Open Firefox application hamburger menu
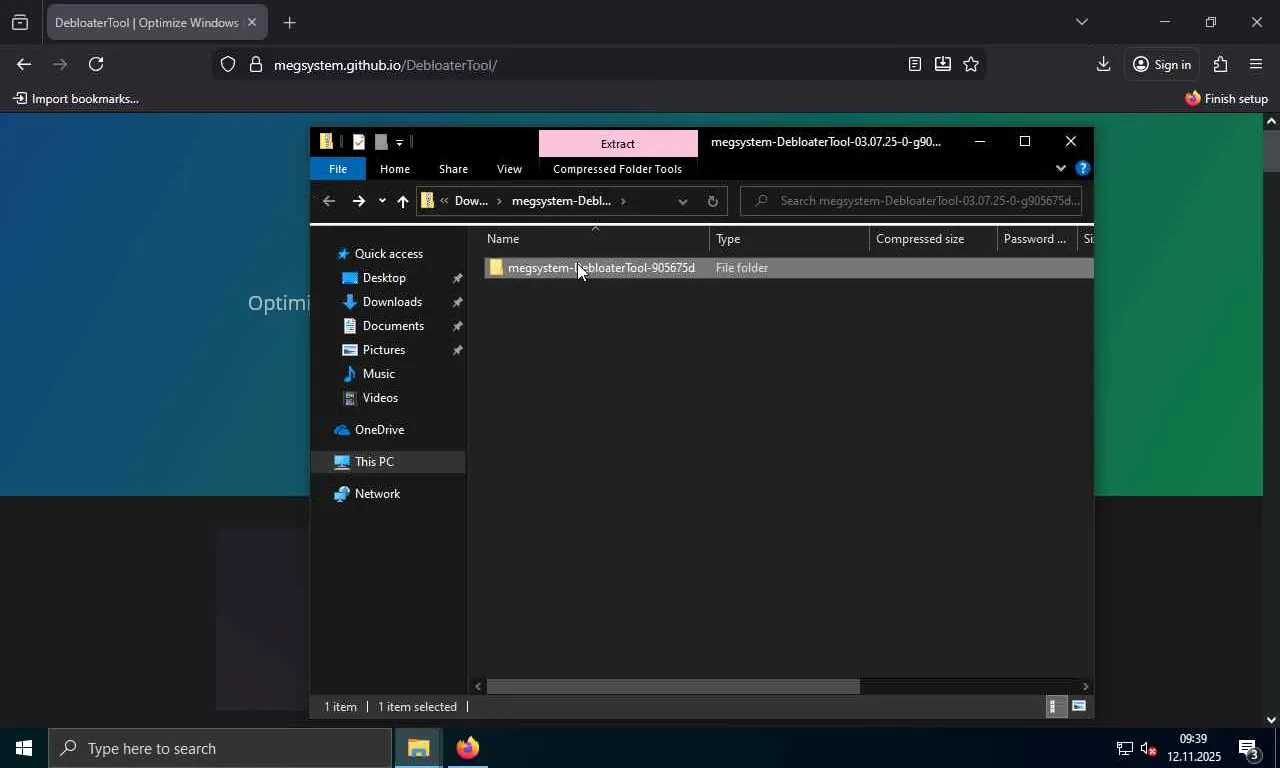1280x768 pixels. (1256, 64)
